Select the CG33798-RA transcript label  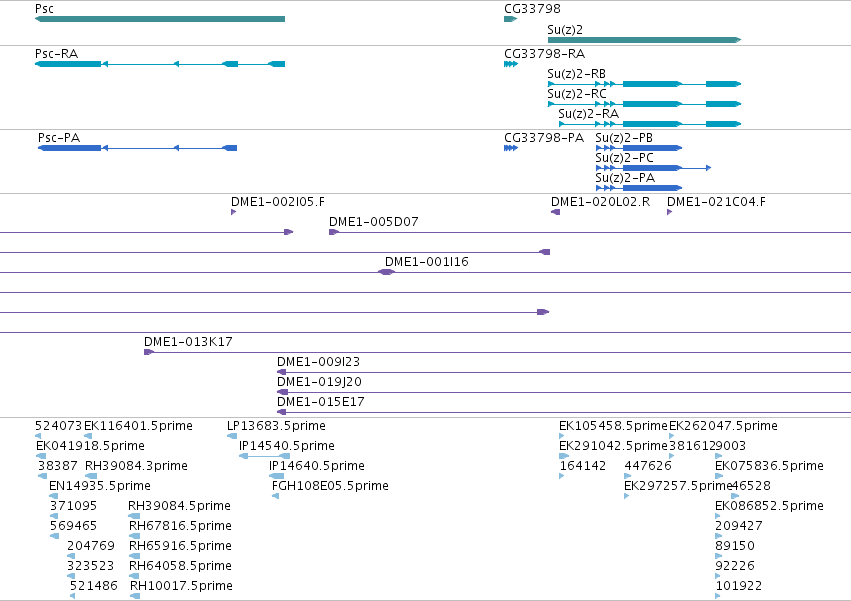point(544,54)
